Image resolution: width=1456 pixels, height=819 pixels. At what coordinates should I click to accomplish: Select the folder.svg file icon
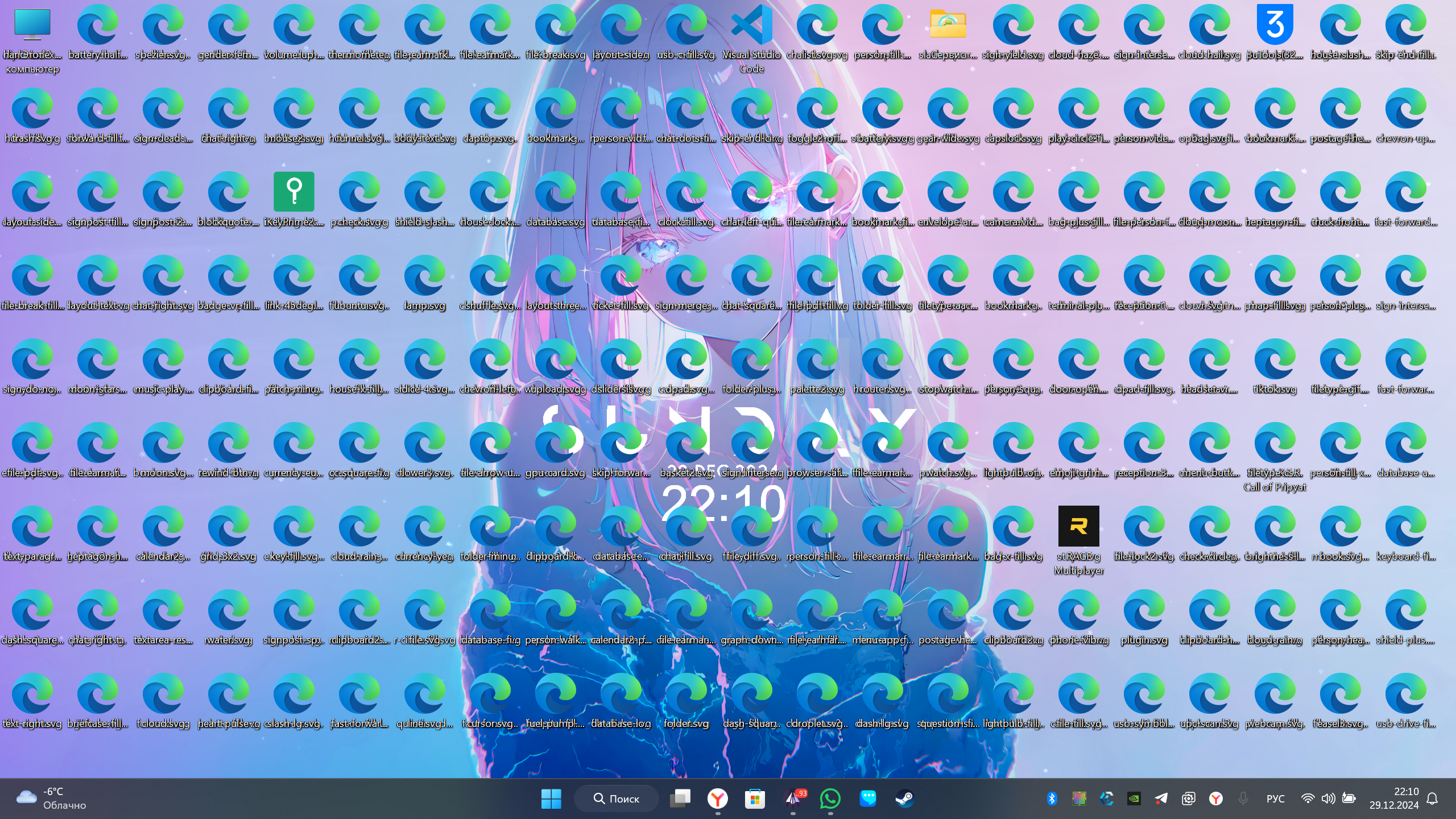686,694
